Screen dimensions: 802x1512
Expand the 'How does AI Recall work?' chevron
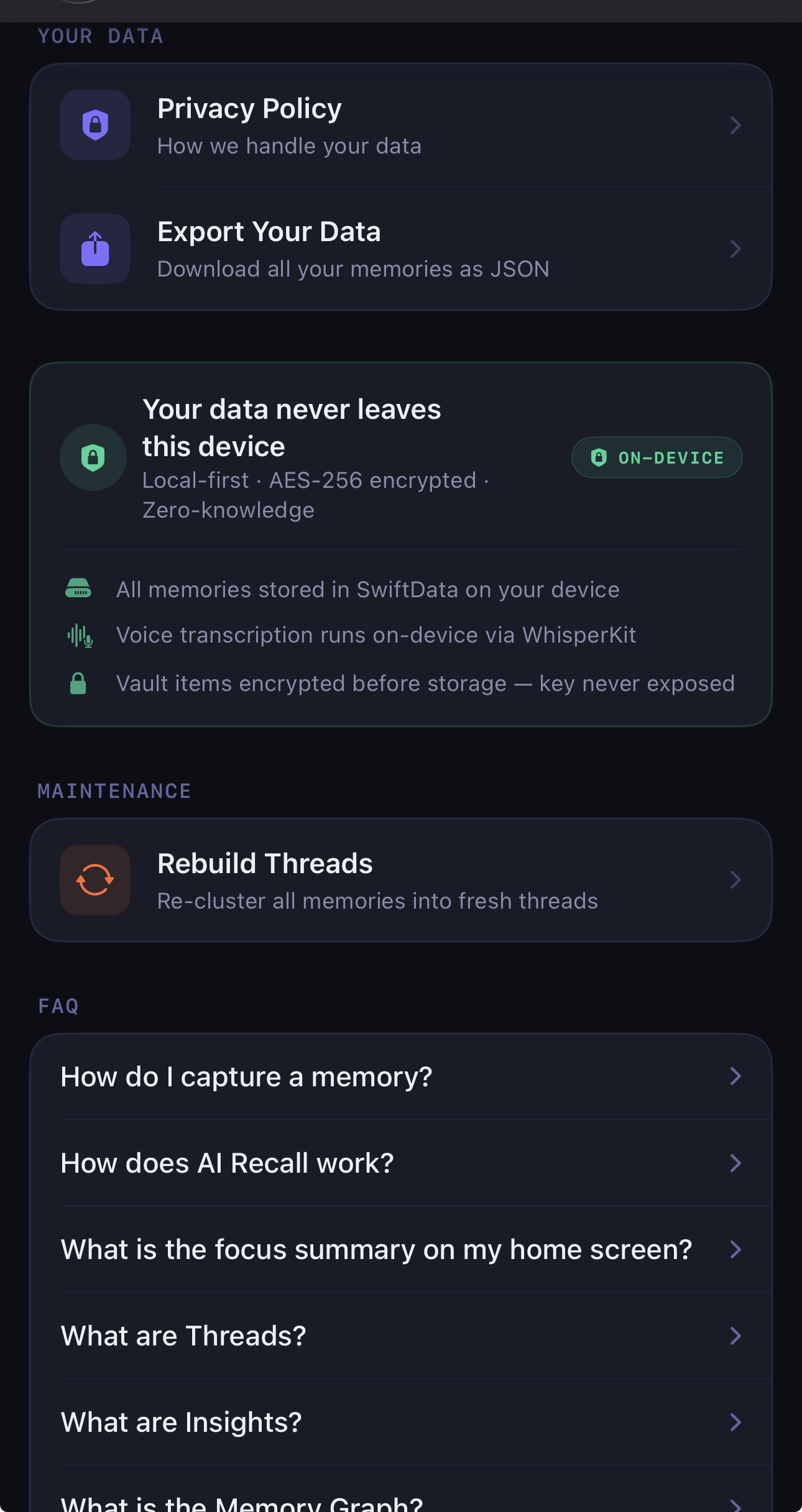tap(735, 1163)
